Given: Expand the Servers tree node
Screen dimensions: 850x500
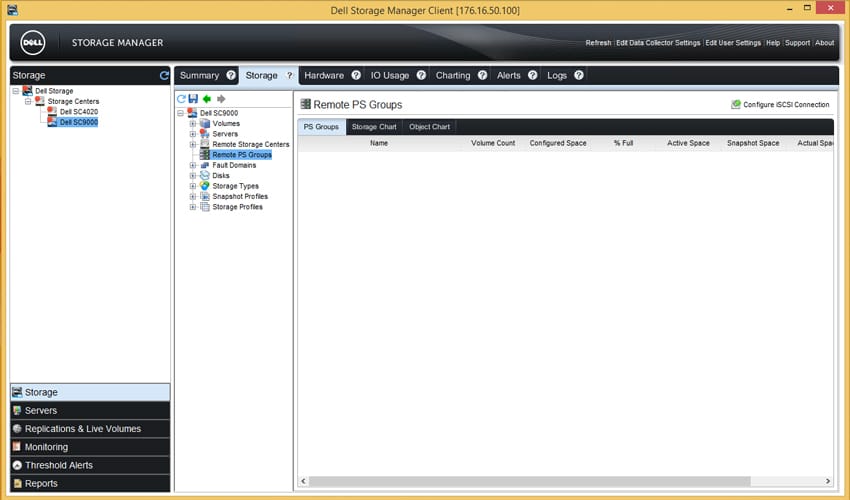Looking at the screenshot, I should [192, 134].
